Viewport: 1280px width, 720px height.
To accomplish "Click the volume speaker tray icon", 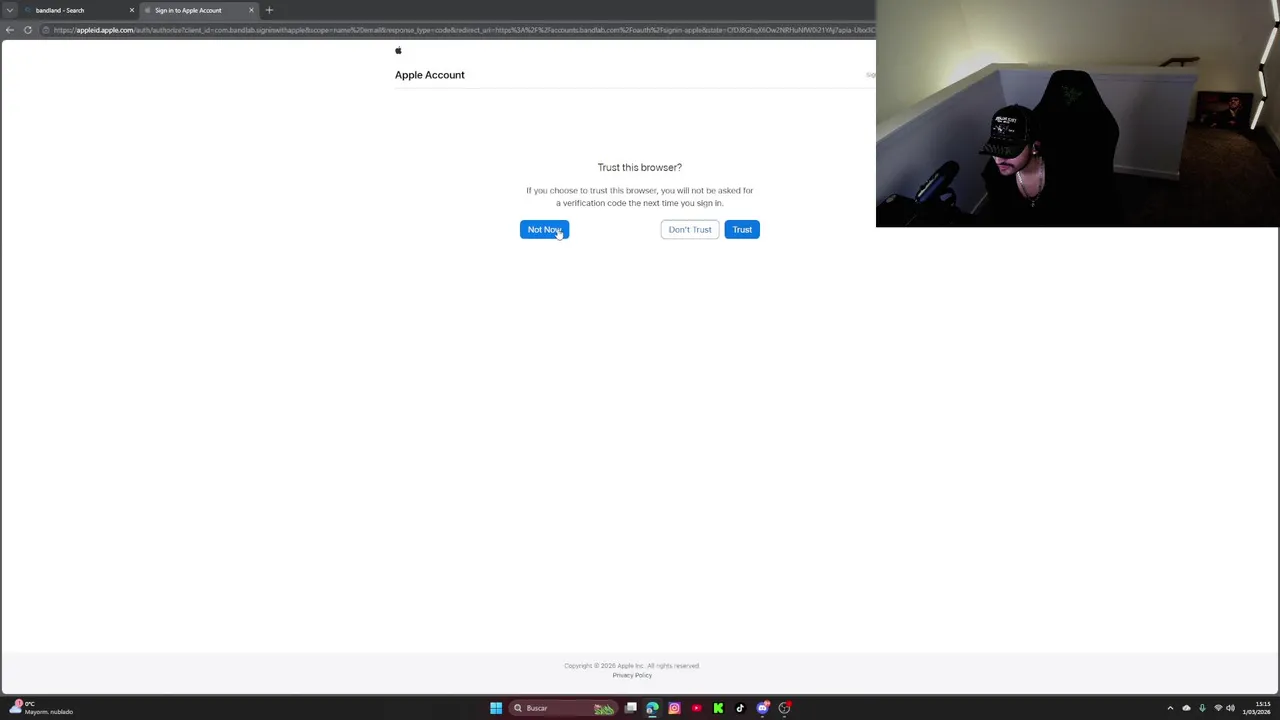I will point(1231,708).
